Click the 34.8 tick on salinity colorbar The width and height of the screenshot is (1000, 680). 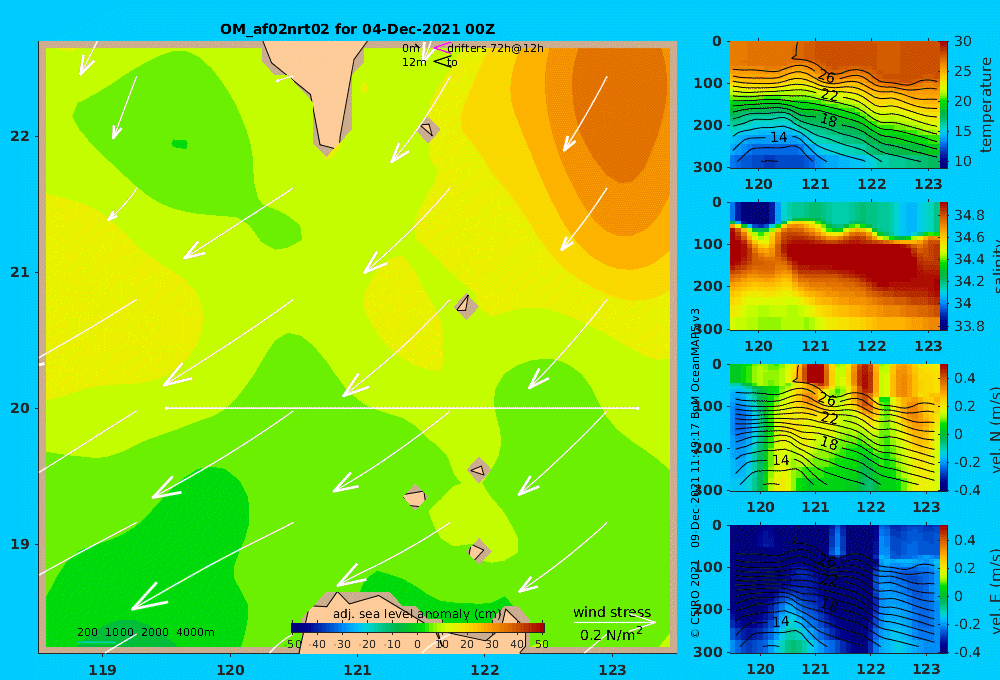(969, 215)
